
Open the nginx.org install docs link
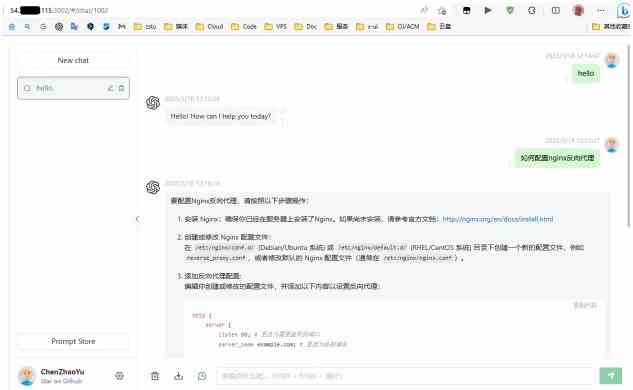498,219
